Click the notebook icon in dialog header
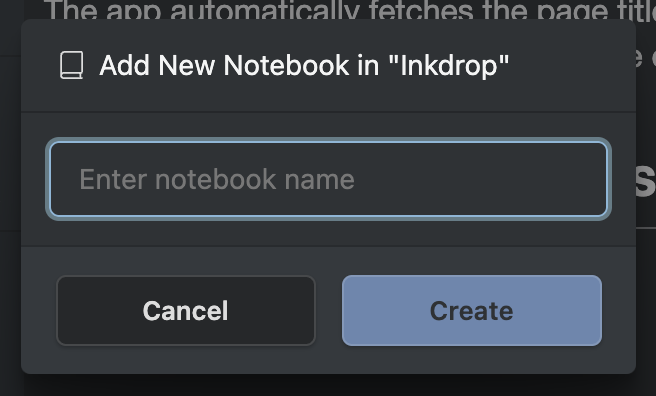 (x=72, y=65)
